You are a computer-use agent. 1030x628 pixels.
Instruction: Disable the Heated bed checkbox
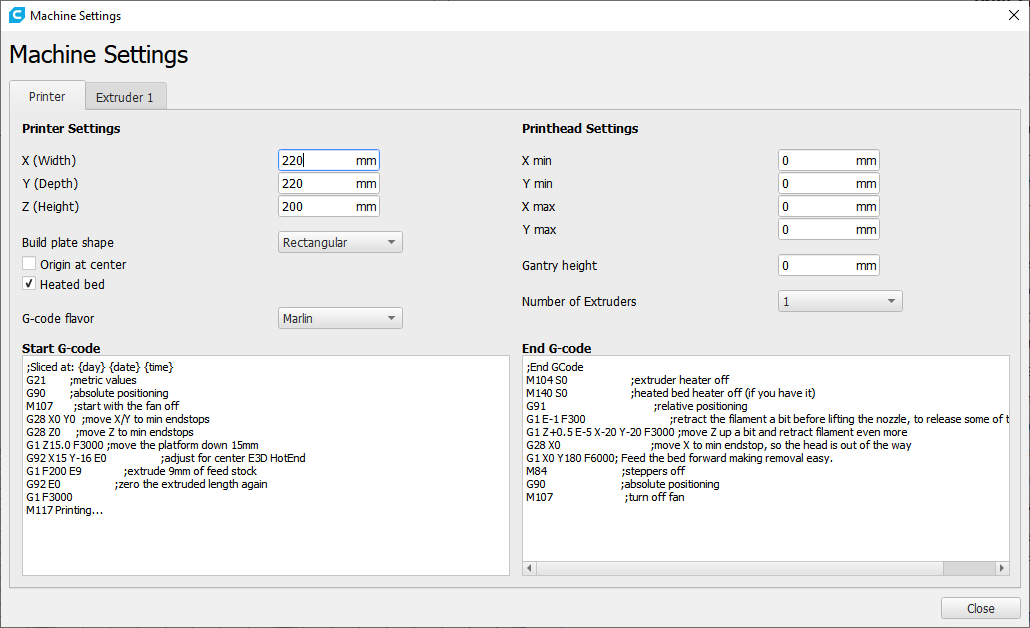pyautogui.click(x=28, y=283)
